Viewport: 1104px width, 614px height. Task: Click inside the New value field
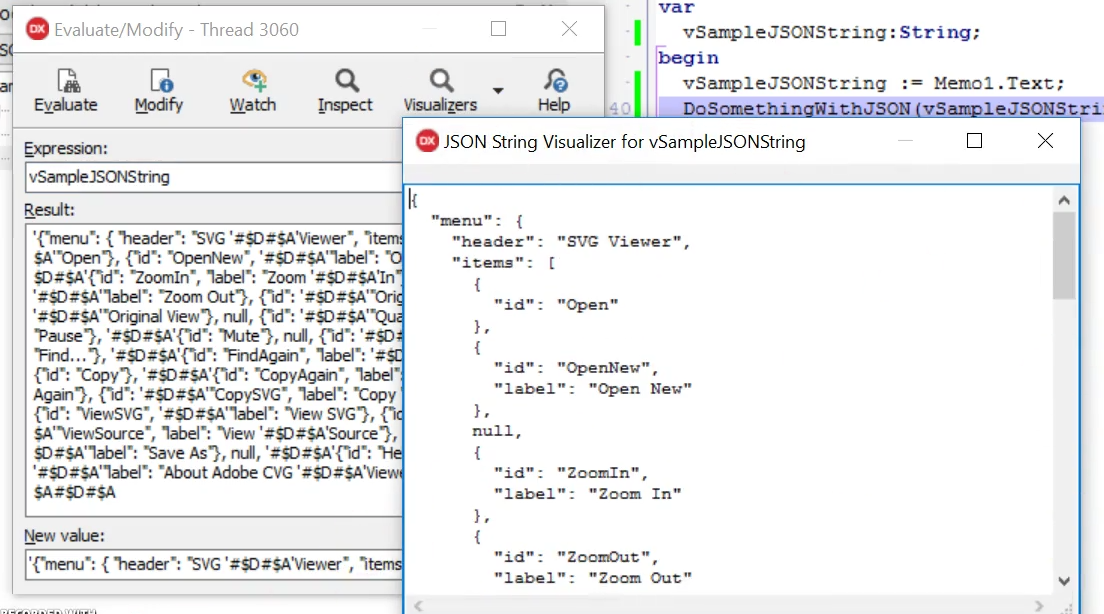click(x=200, y=564)
